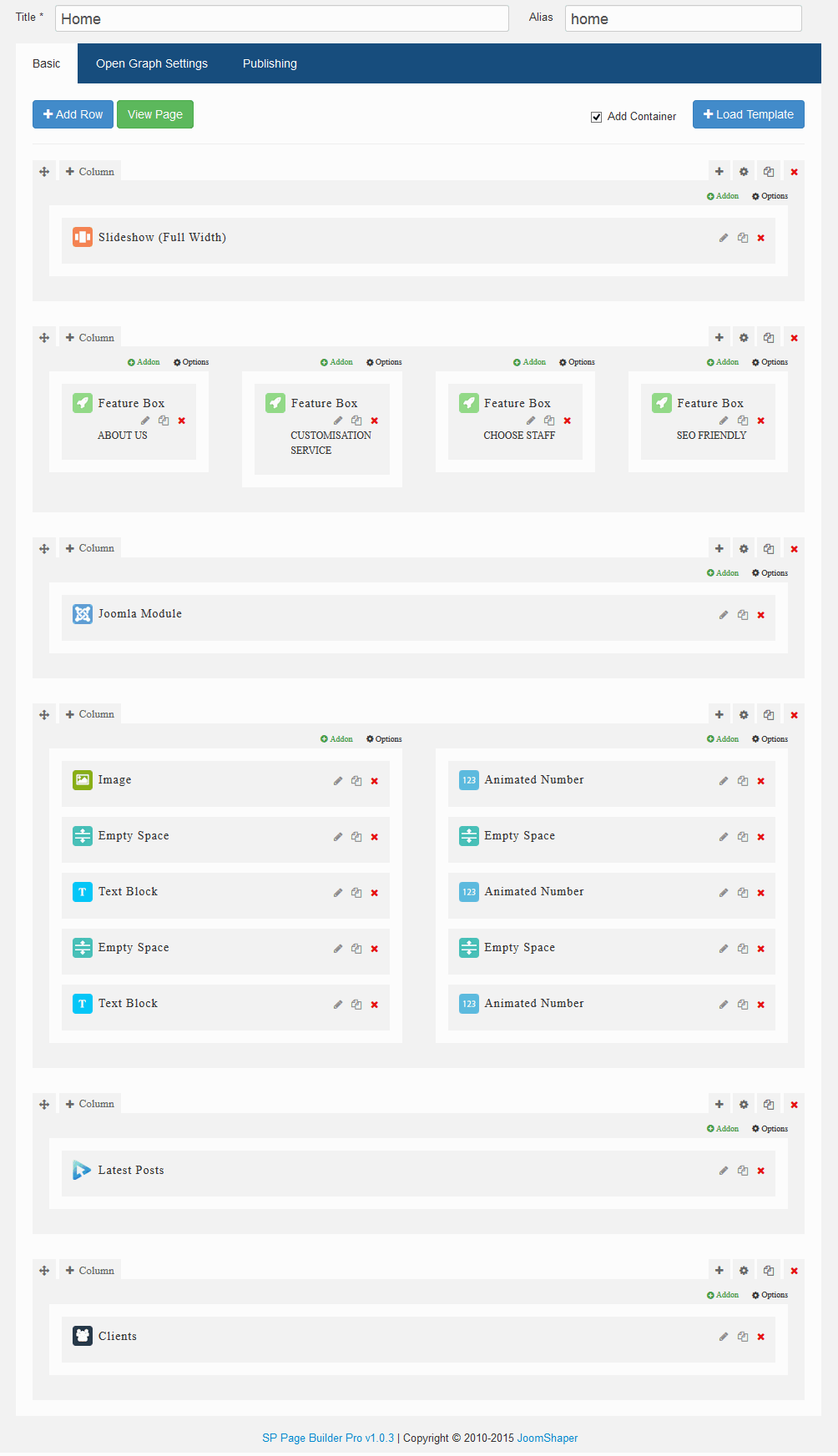
Task: Open Options for SEO FRIENDLY column
Action: 770,362
